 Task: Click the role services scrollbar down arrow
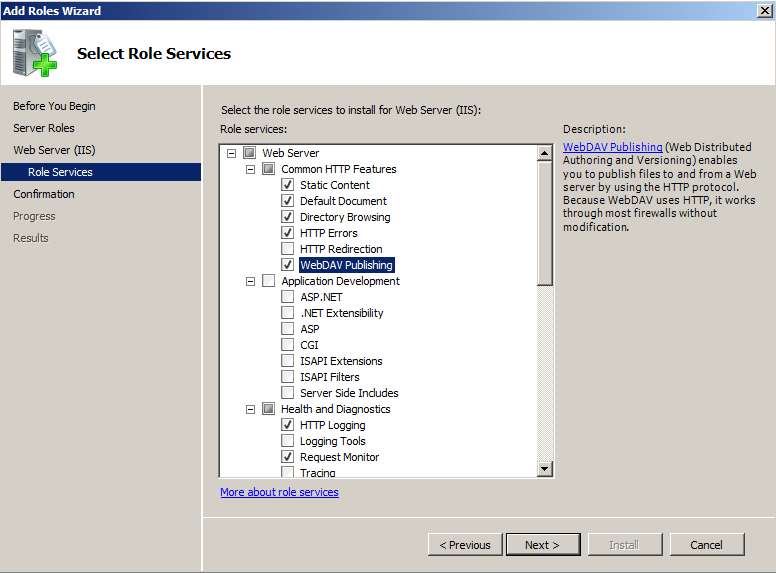(x=545, y=469)
